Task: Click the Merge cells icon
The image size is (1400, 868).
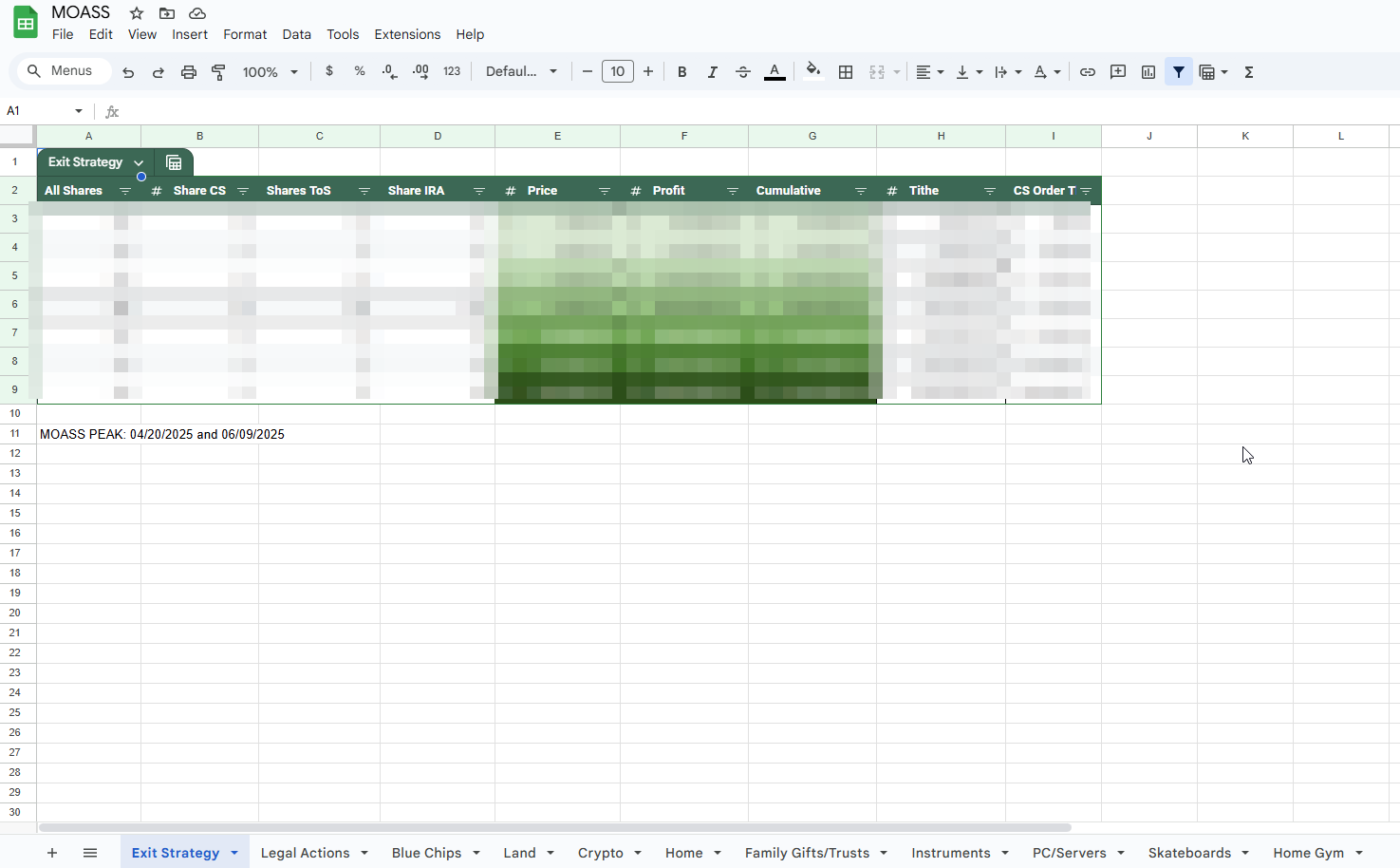Action: click(877, 72)
